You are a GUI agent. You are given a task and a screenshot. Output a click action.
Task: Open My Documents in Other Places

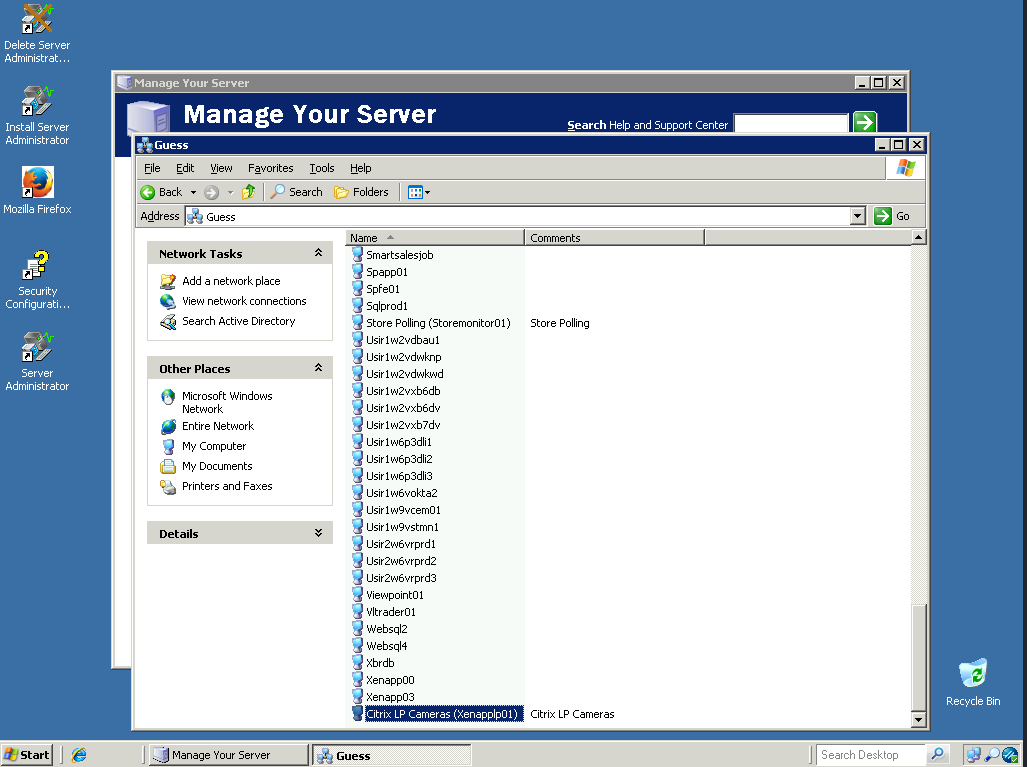point(217,466)
